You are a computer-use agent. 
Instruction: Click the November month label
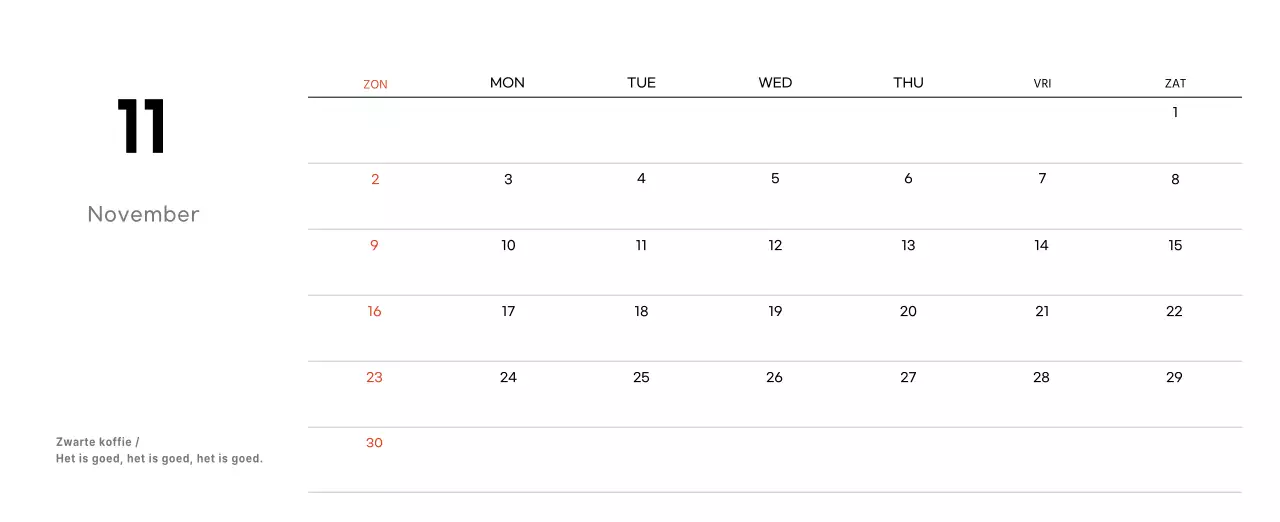(x=143, y=214)
